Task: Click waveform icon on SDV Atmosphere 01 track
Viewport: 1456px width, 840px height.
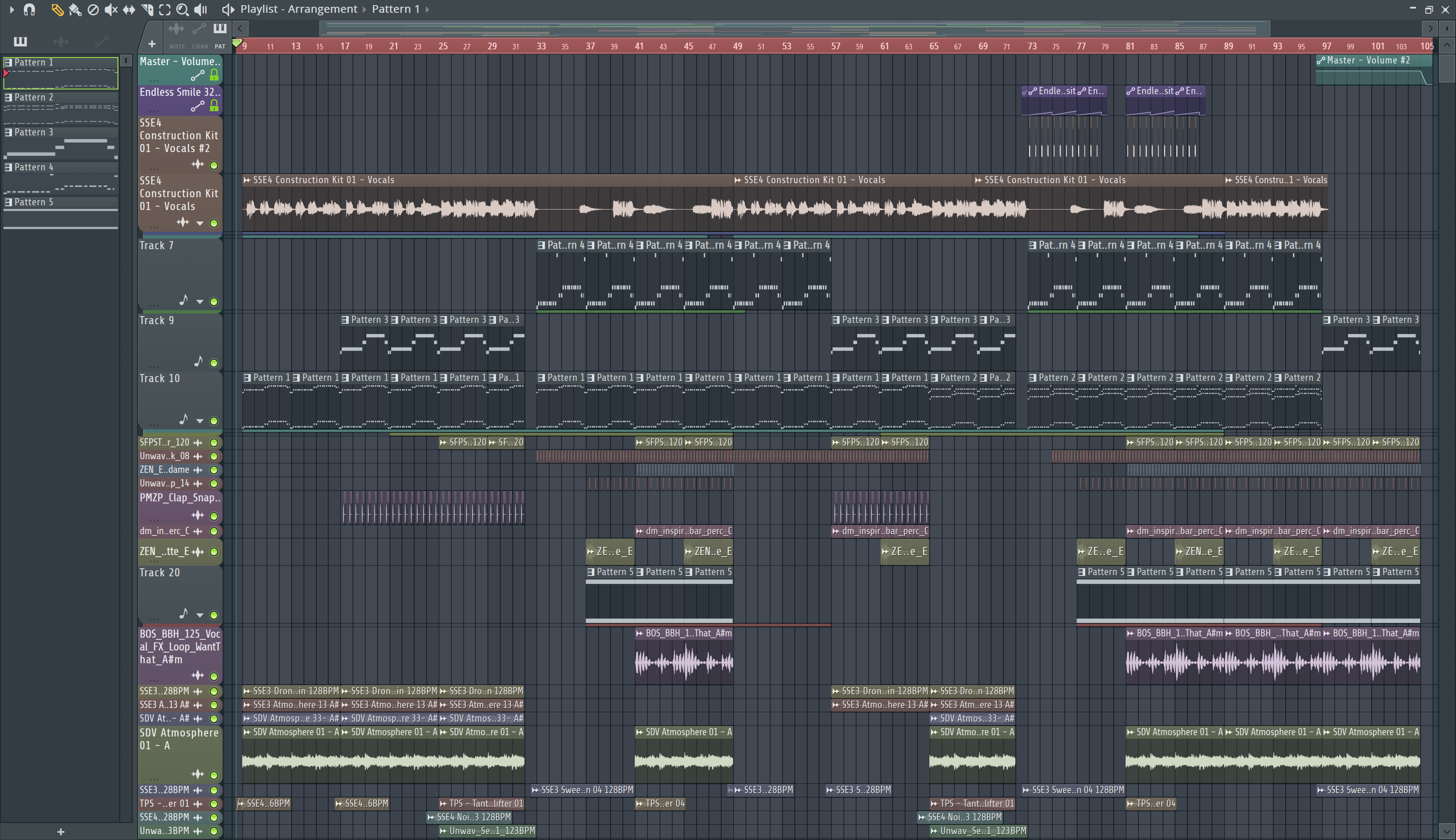Action: pos(198,774)
